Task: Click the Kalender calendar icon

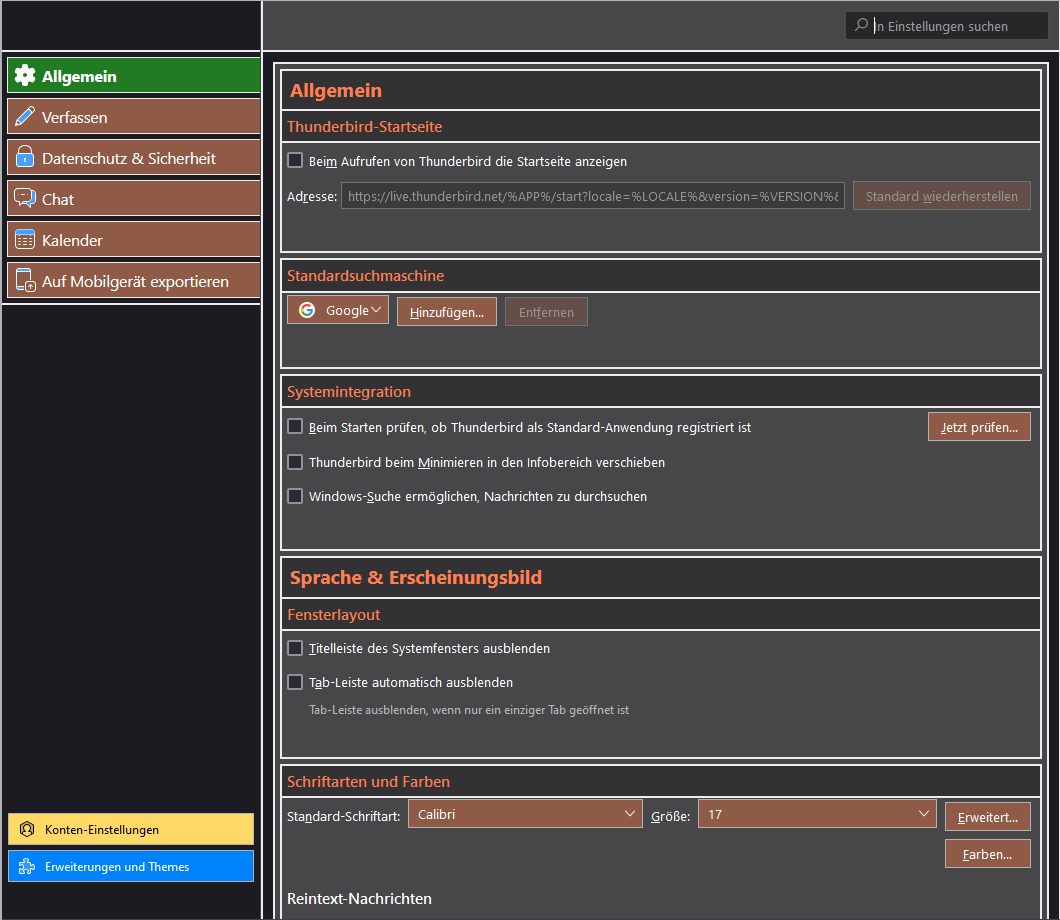Action: [x=25, y=240]
